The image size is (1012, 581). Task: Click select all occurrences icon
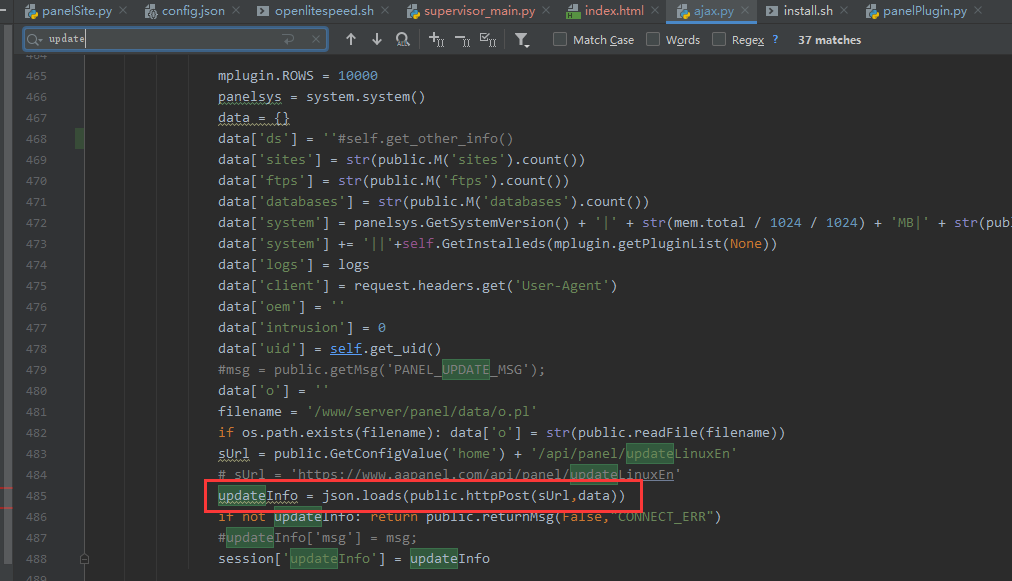488,40
